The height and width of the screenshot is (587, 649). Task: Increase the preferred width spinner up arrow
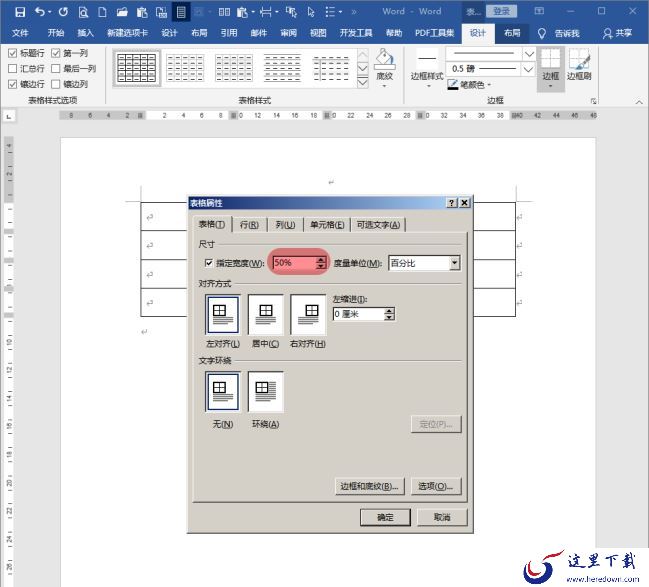pyautogui.click(x=321, y=260)
